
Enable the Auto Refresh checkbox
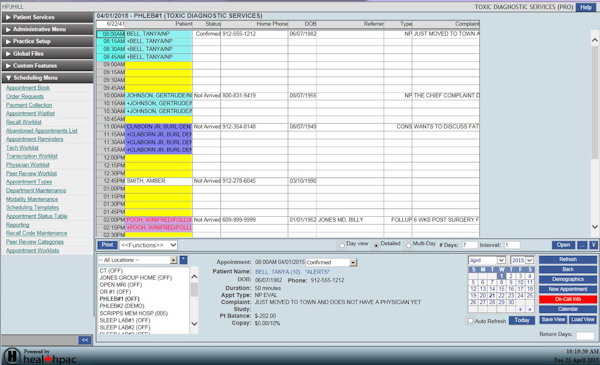pyautogui.click(x=471, y=321)
